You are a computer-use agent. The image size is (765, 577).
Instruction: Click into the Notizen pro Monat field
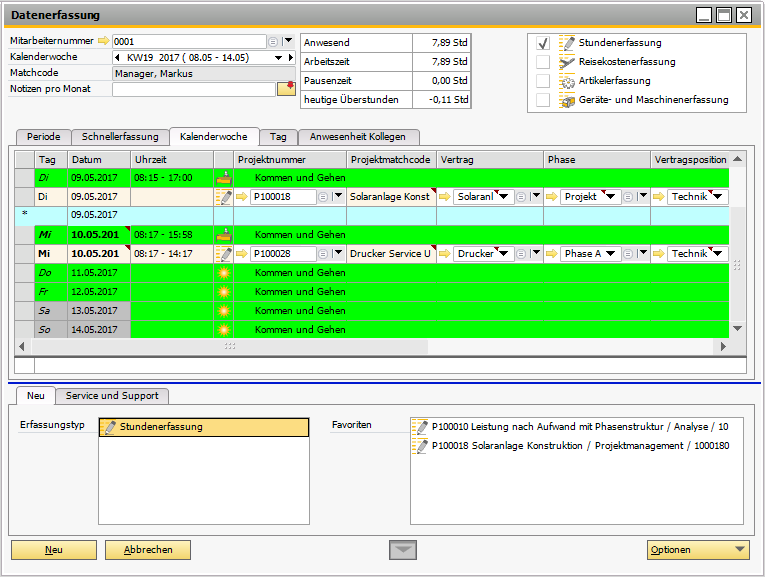pyautogui.click(x=194, y=89)
